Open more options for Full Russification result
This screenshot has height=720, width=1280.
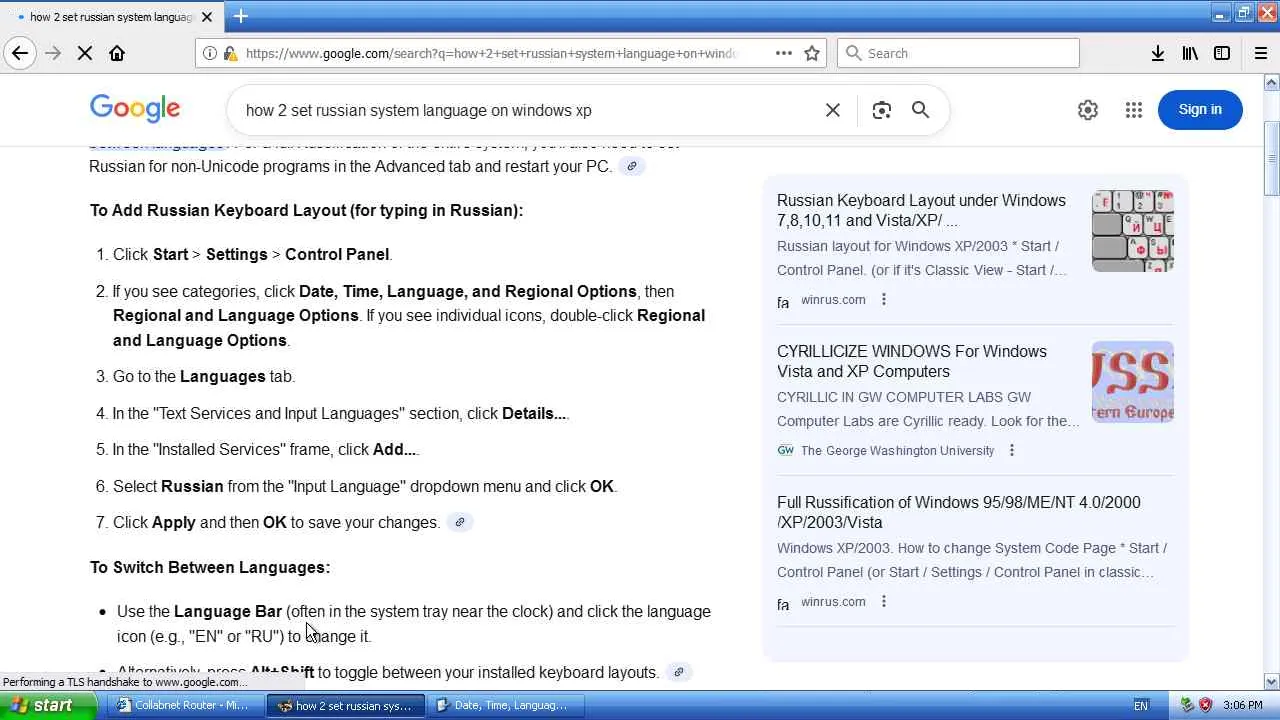[884, 602]
